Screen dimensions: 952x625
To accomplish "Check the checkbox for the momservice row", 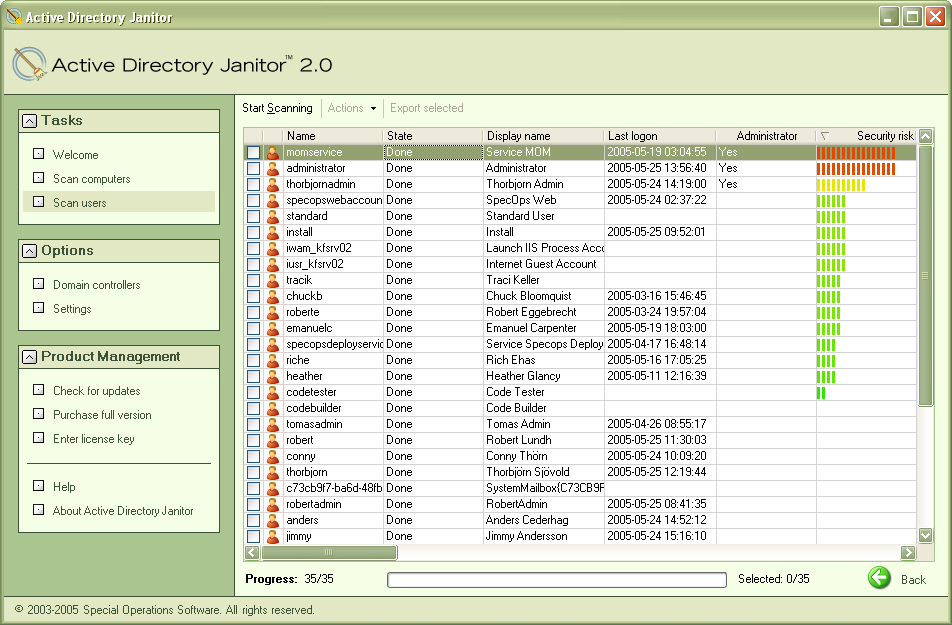I will tap(253, 152).
